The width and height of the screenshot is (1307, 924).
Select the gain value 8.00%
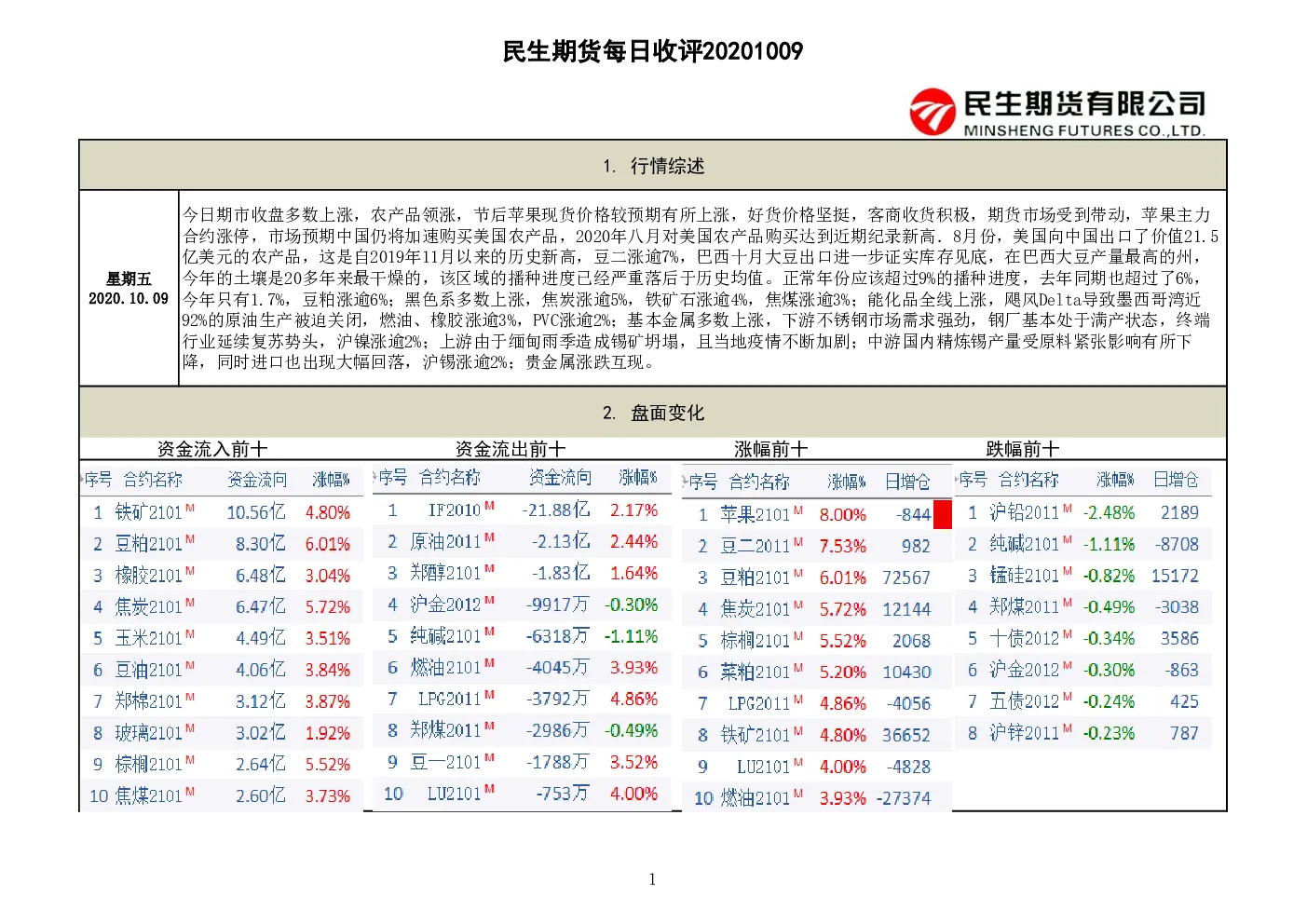pos(843,514)
